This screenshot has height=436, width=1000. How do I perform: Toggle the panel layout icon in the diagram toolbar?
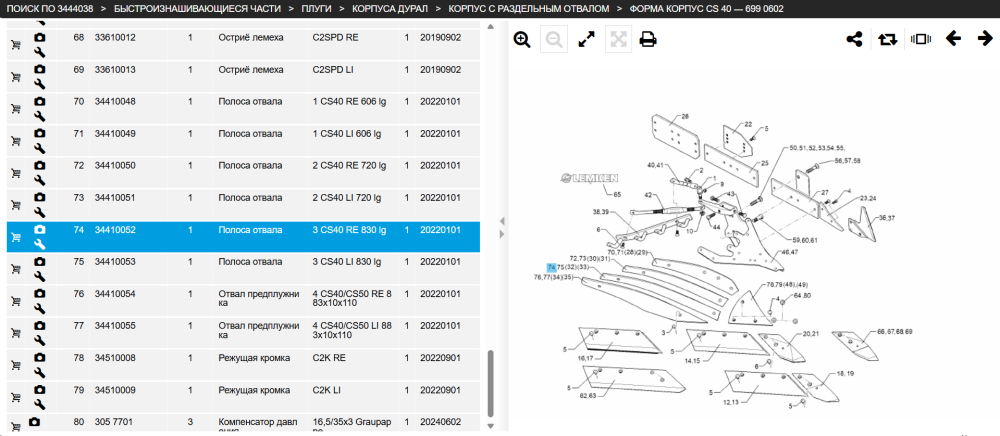920,40
